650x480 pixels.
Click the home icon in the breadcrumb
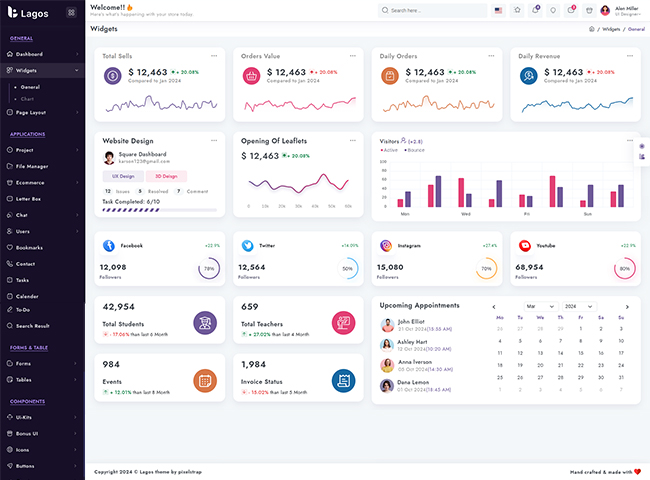592,29
